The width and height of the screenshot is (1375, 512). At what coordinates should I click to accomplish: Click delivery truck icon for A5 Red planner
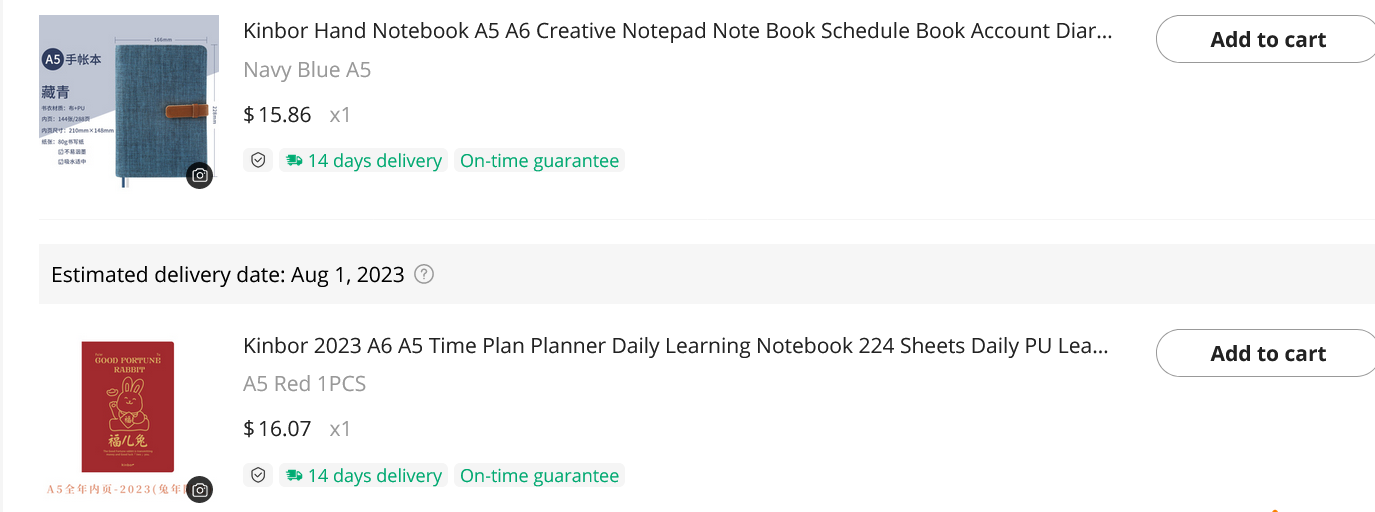tap(293, 475)
